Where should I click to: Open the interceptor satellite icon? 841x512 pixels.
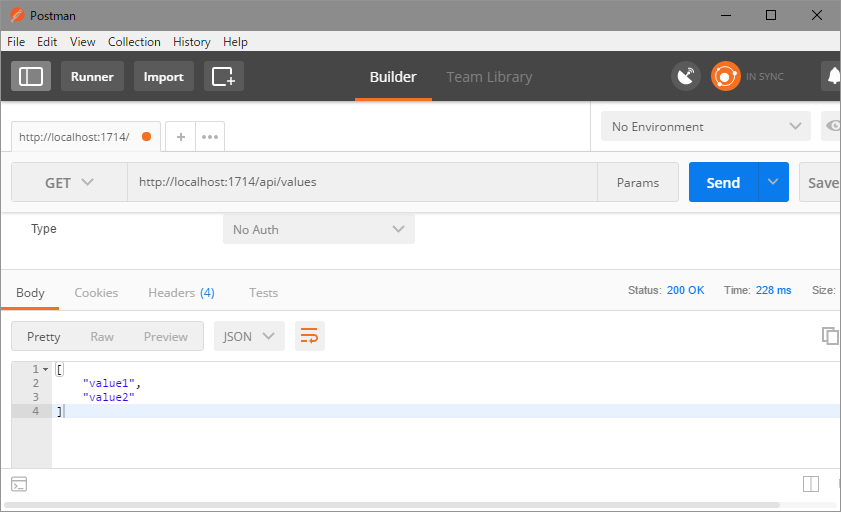685,76
